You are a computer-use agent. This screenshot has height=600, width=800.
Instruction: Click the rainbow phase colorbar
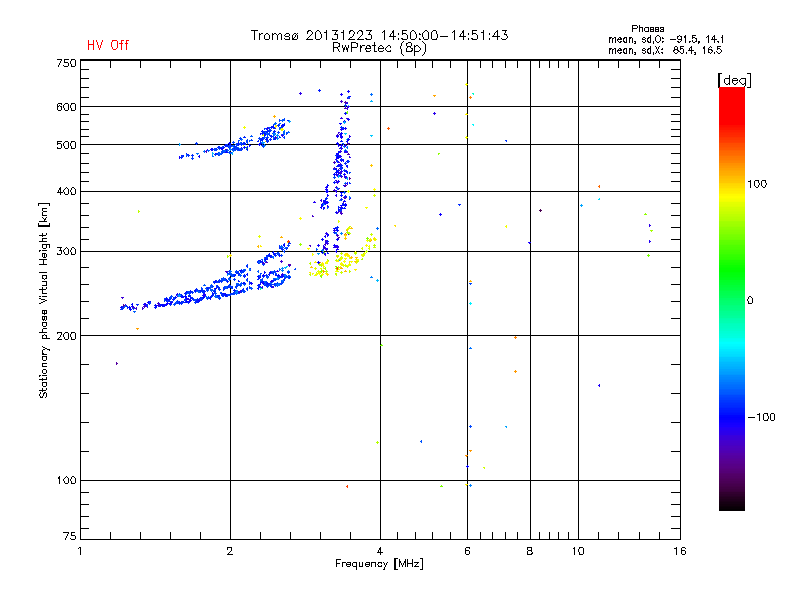coord(732,299)
